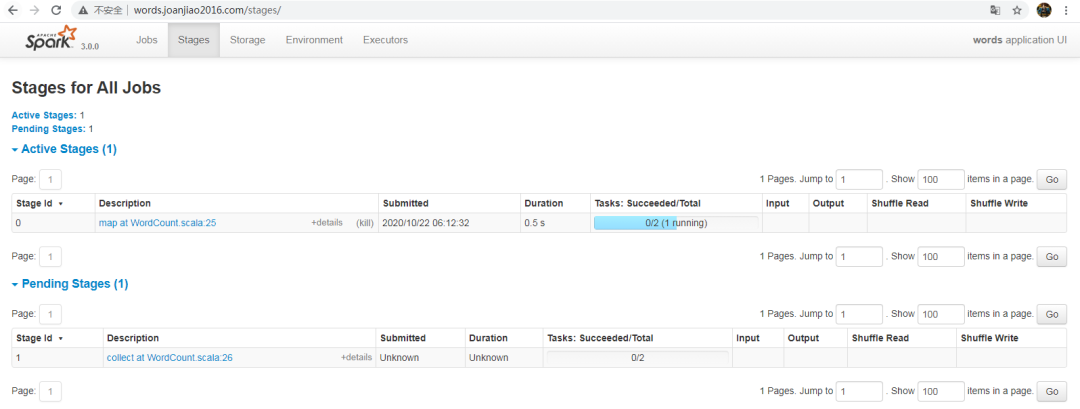Open the browser profile avatar
The width and height of the screenshot is (1080, 409).
[x=1044, y=10]
